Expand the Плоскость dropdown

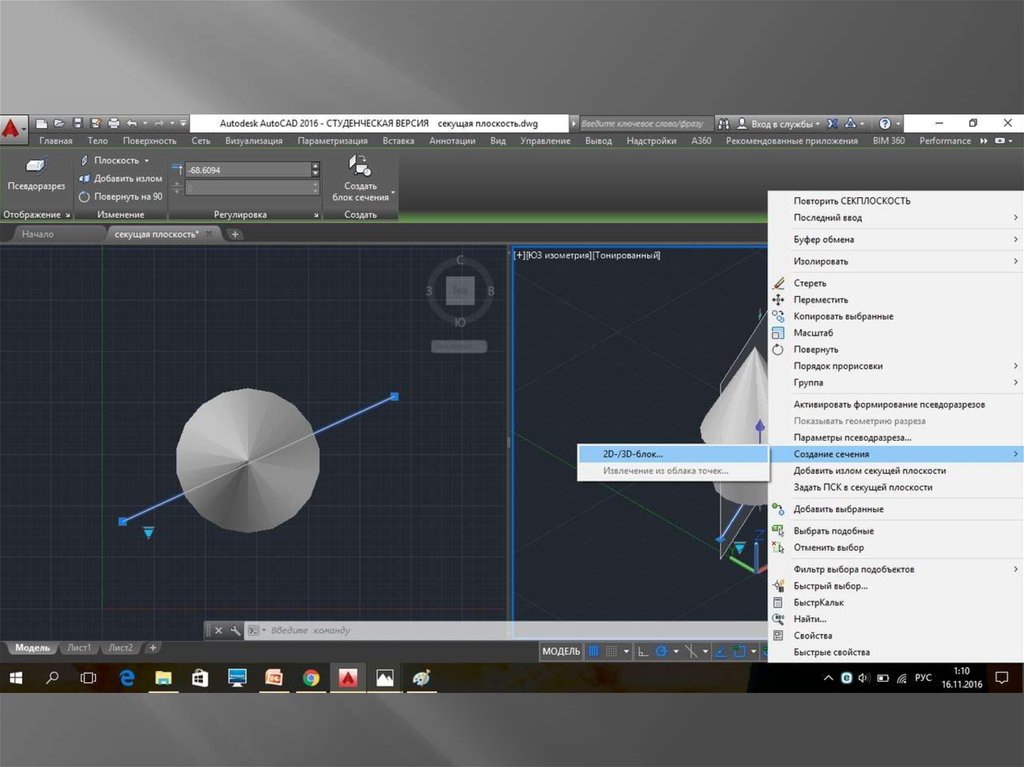point(146,160)
